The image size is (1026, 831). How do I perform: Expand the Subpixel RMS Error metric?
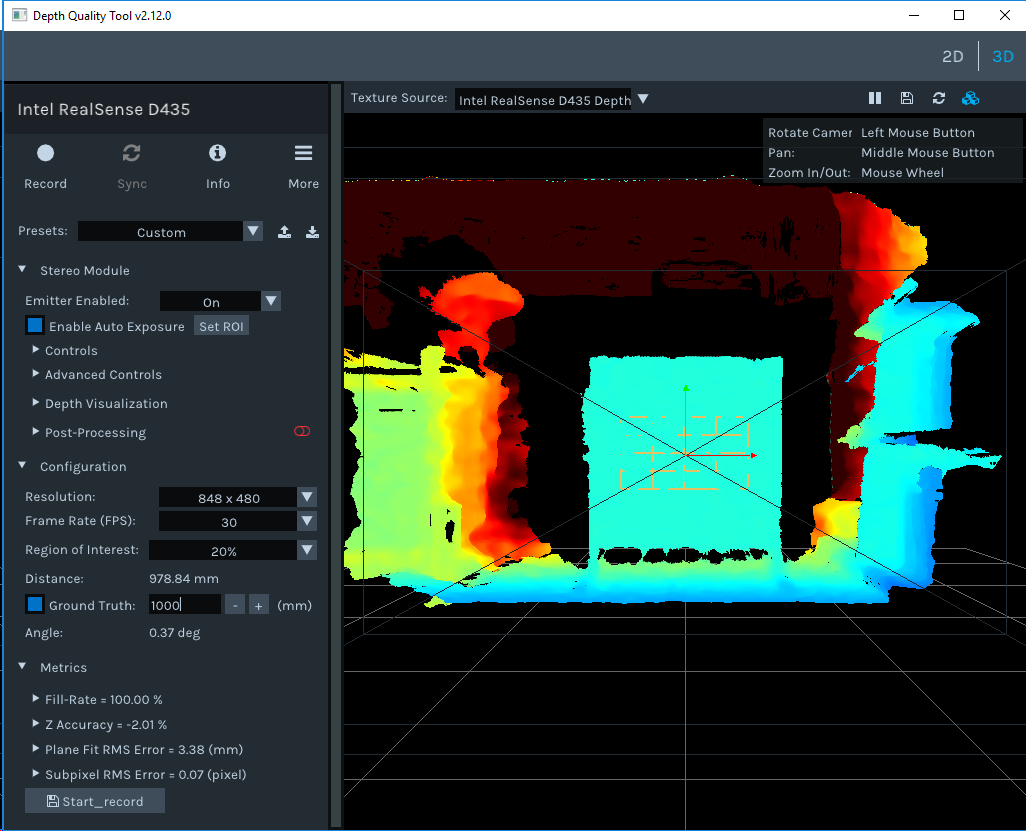click(x=36, y=773)
